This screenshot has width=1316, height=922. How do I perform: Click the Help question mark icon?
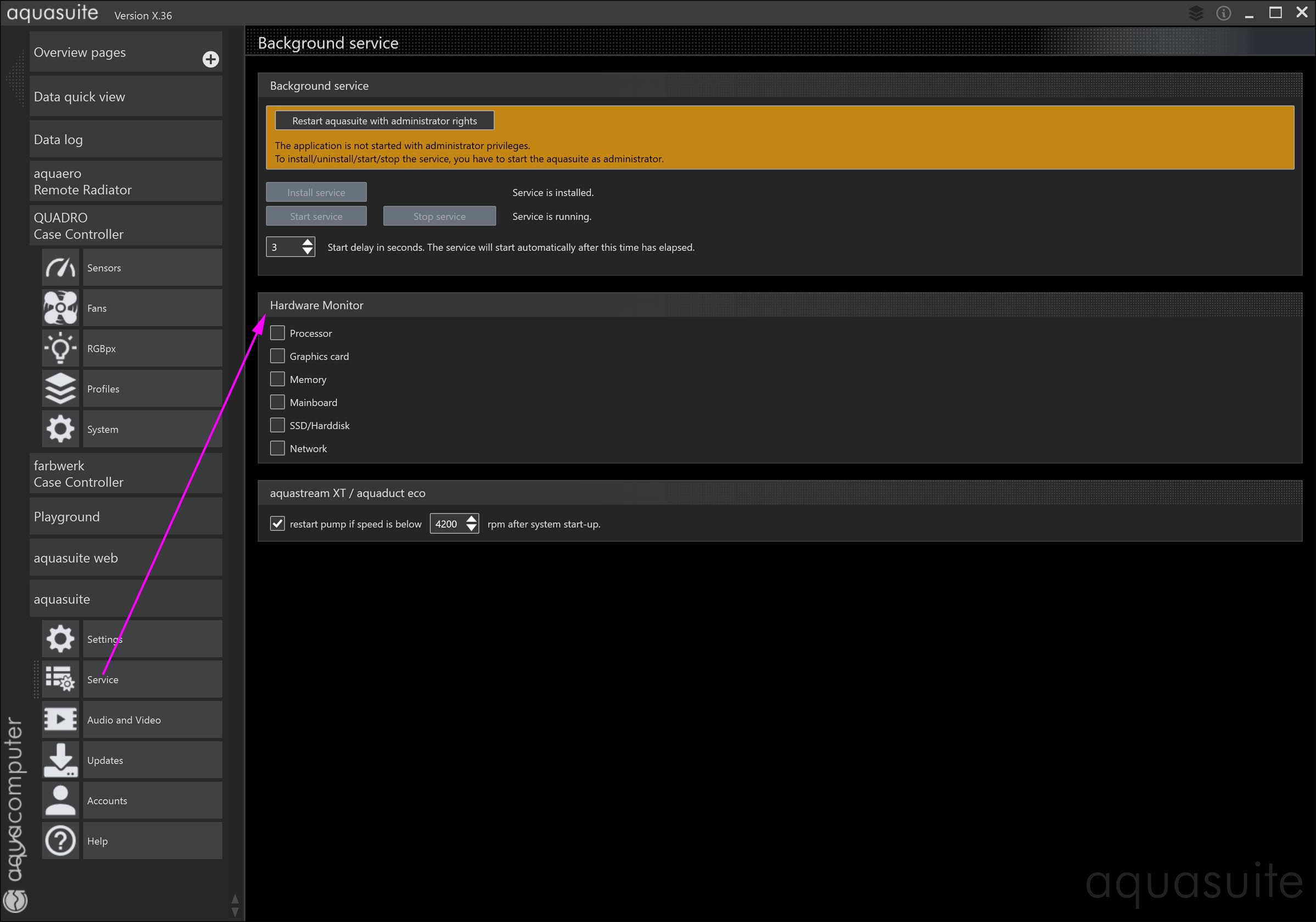tap(60, 841)
